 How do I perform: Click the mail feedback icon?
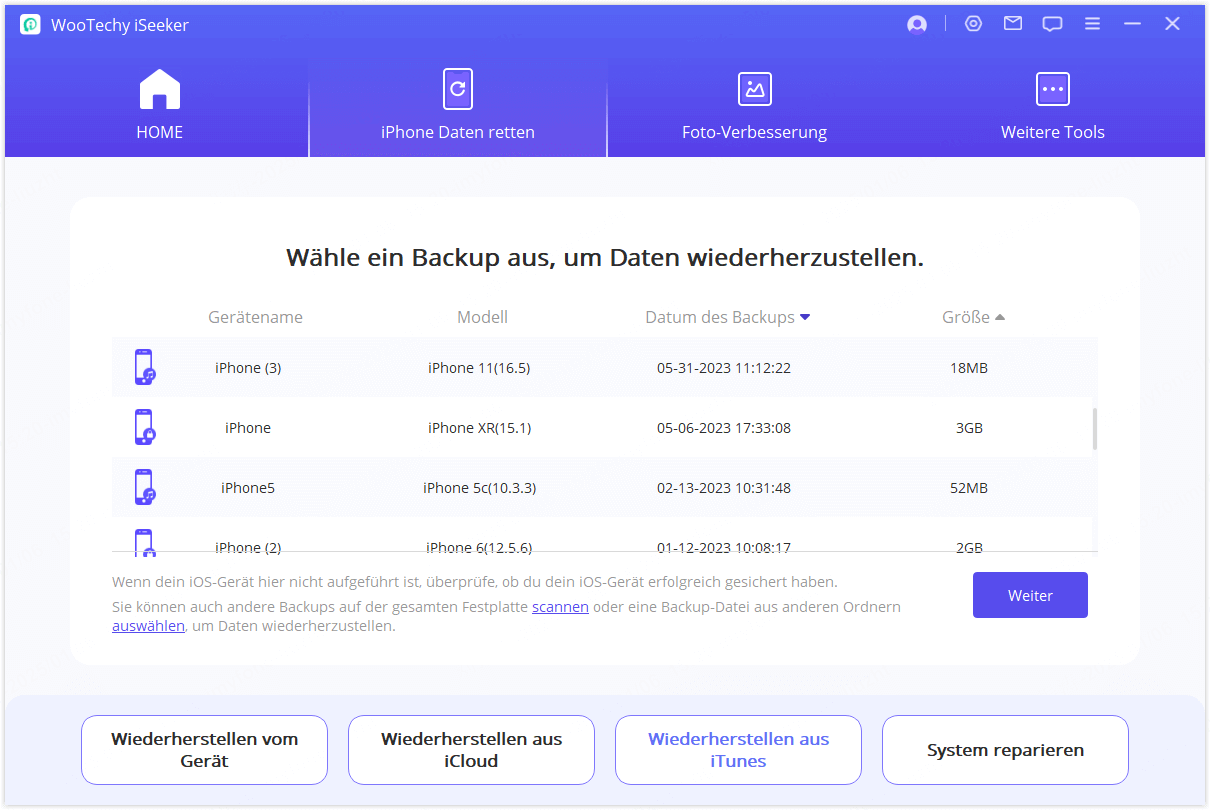1012,23
